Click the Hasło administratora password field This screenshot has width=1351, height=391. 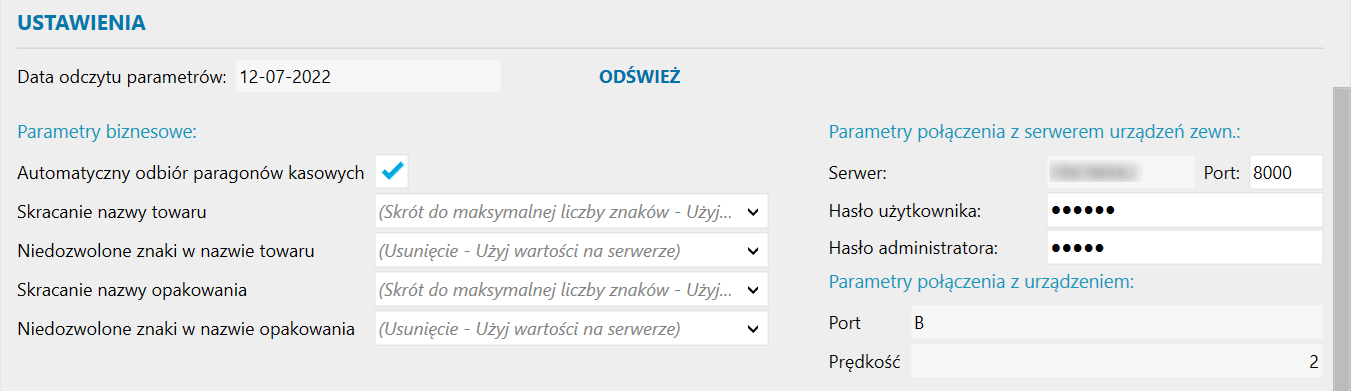pos(1184,247)
